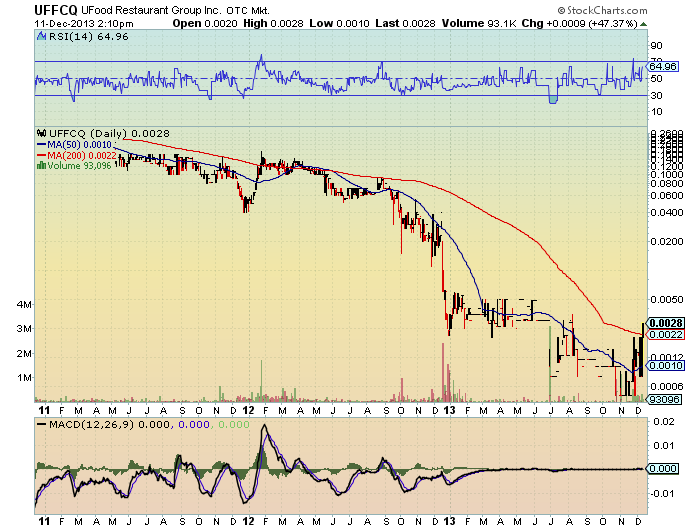Click the 90 level on RSI axis
The height and width of the screenshot is (530, 700).
pos(657,46)
